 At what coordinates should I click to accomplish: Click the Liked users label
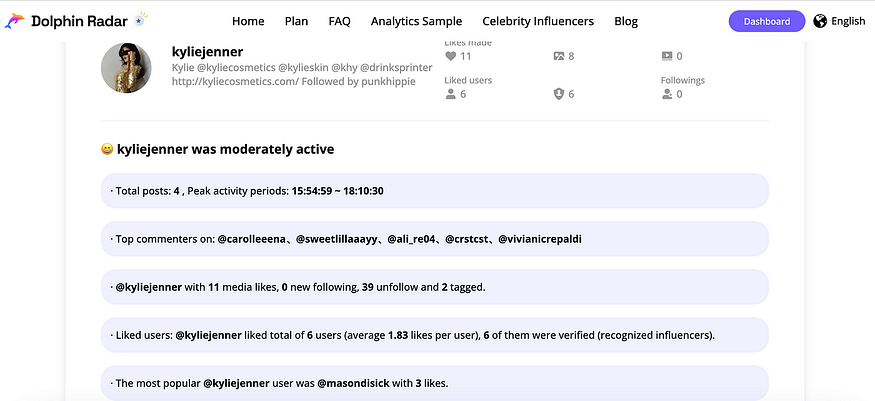[x=468, y=80]
